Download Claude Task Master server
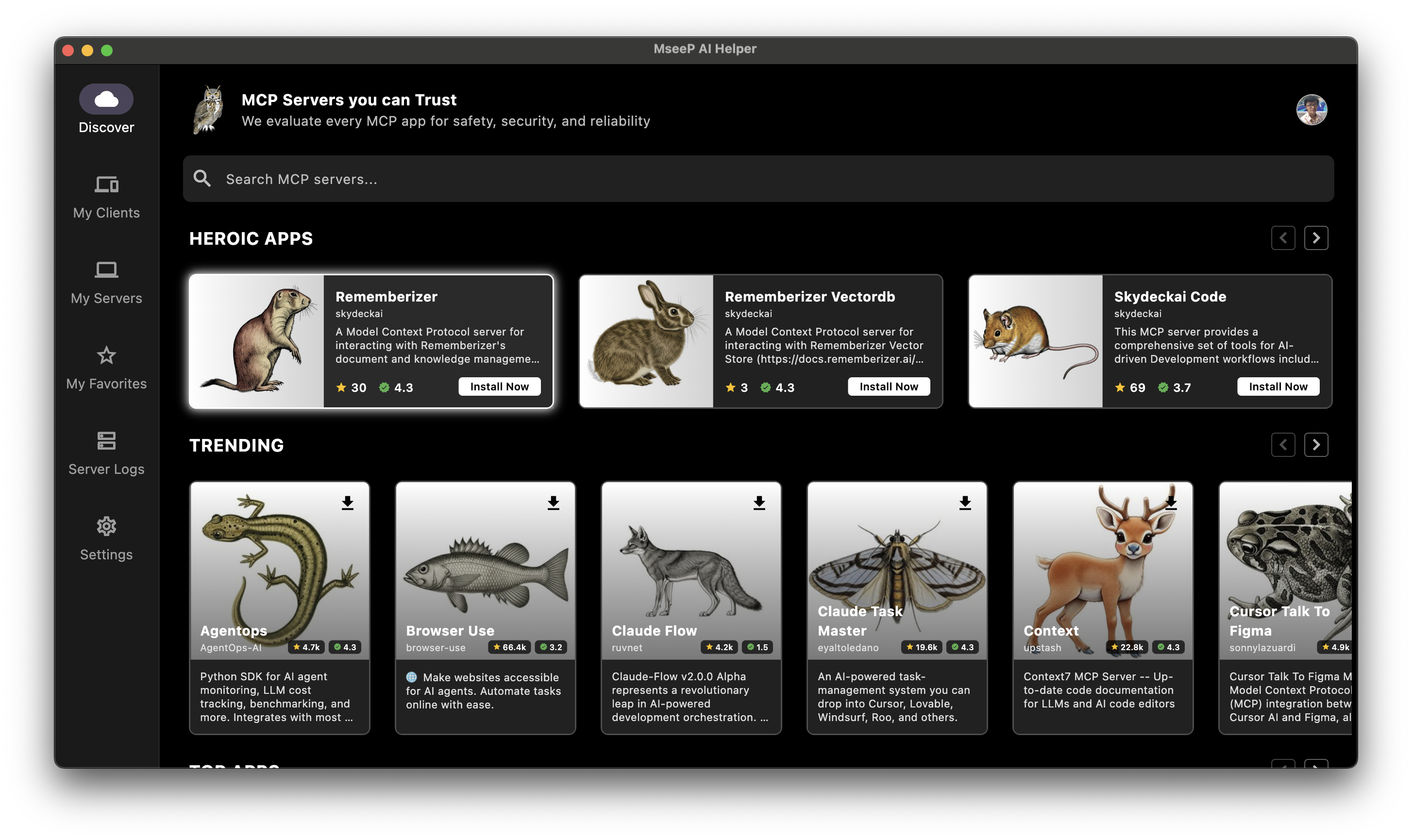The image size is (1412, 840). click(x=965, y=503)
